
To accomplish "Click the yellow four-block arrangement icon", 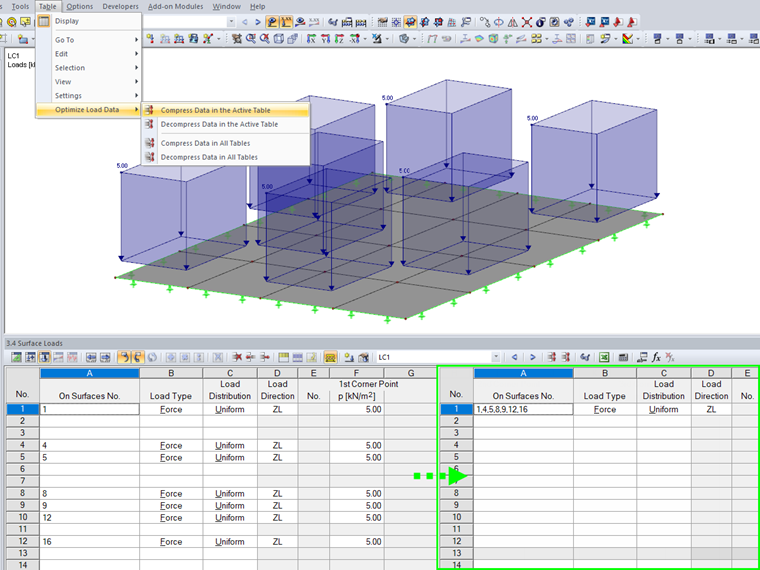I will pos(536,39).
